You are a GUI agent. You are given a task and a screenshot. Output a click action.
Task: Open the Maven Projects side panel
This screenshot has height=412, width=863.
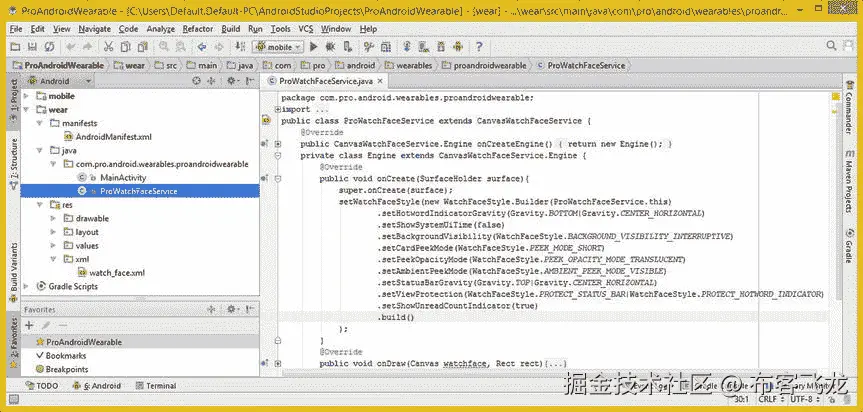(x=849, y=180)
